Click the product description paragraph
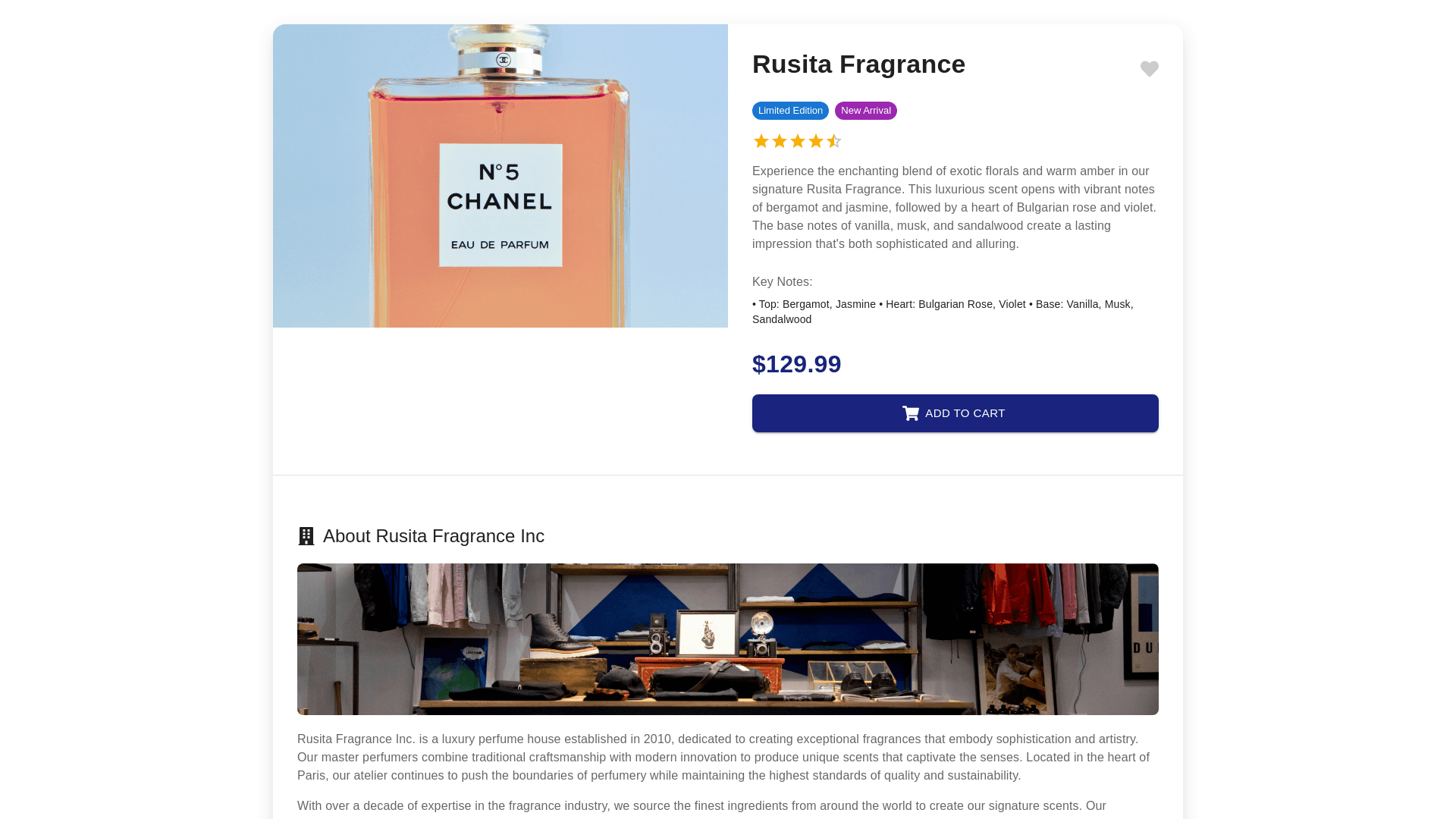The image size is (1456, 819). pyautogui.click(x=955, y=208)
